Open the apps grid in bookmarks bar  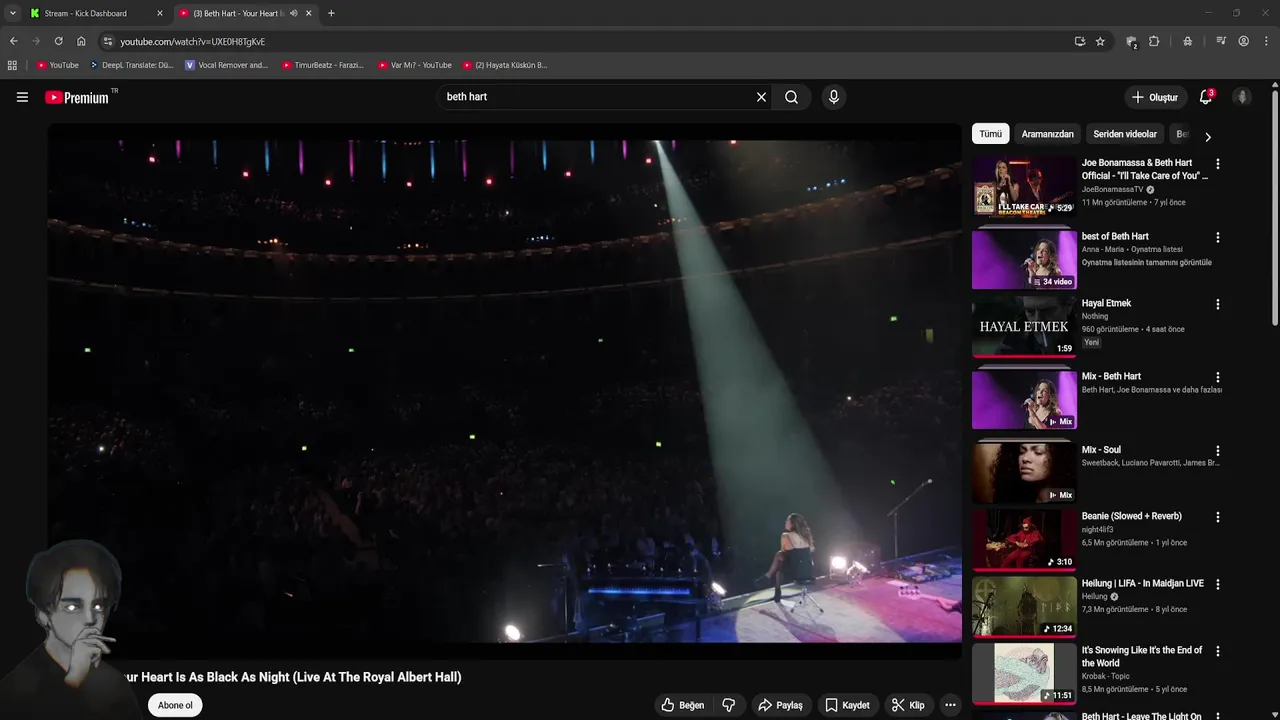[x=12, y=65]
